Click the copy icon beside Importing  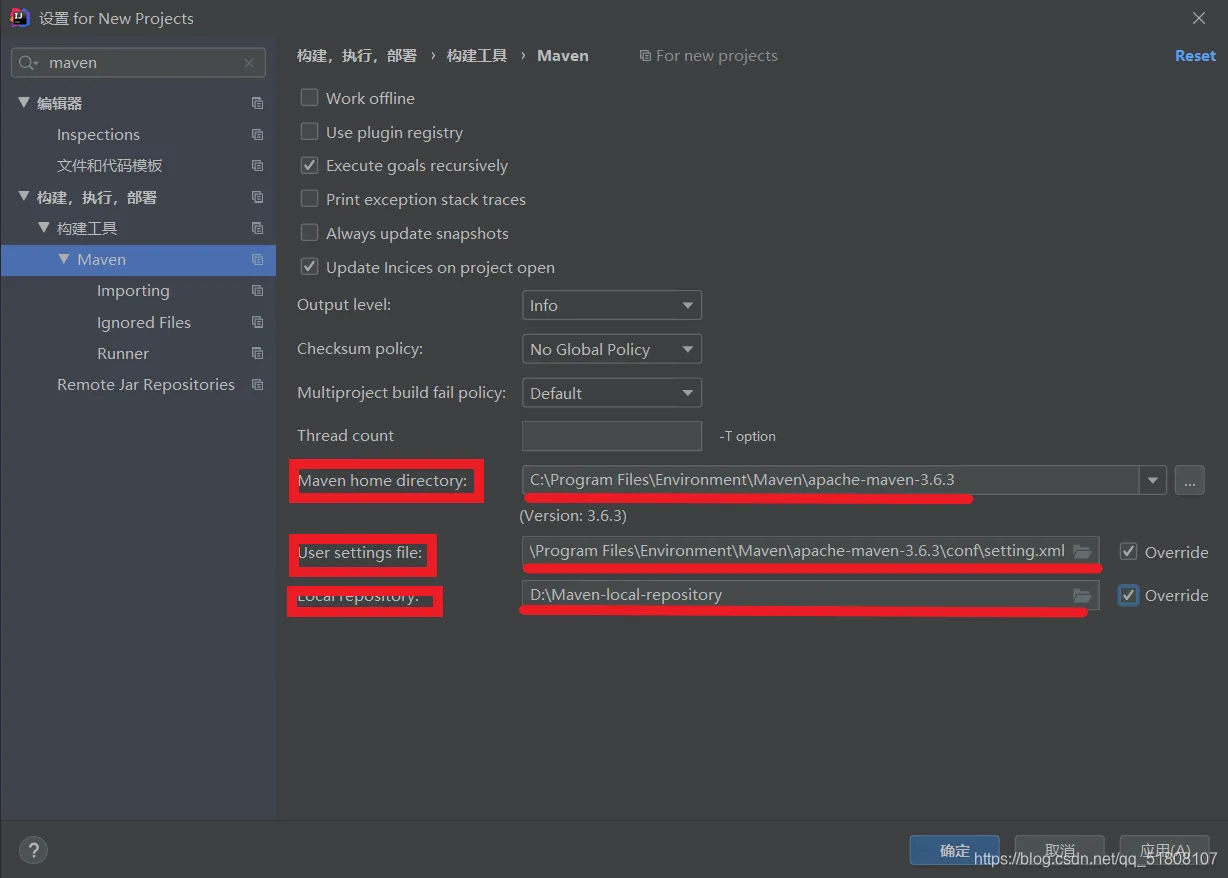[257, 290]
